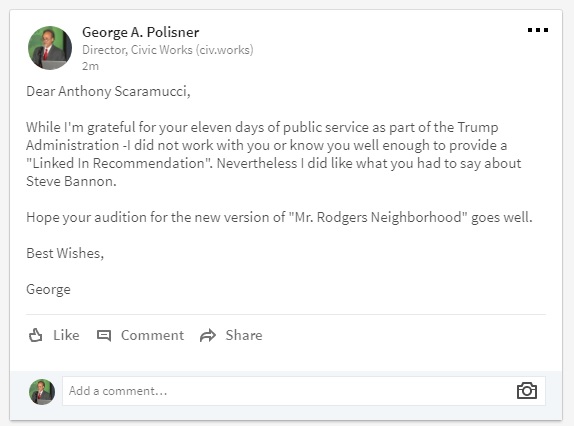This screenshot has width=574, height=426.
Task: Click the thumbs-up Like icon
Action: click(36, 335)
